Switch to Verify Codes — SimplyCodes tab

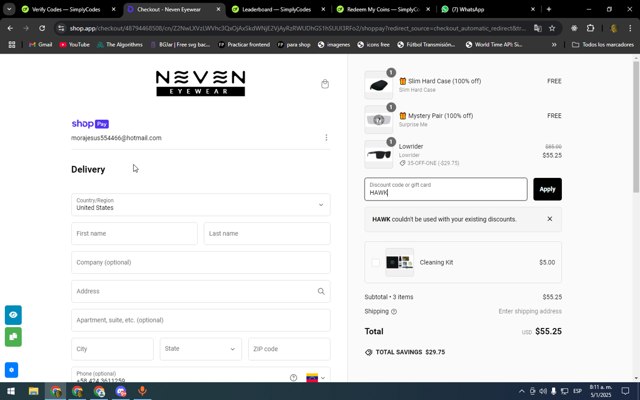point(65,9)
